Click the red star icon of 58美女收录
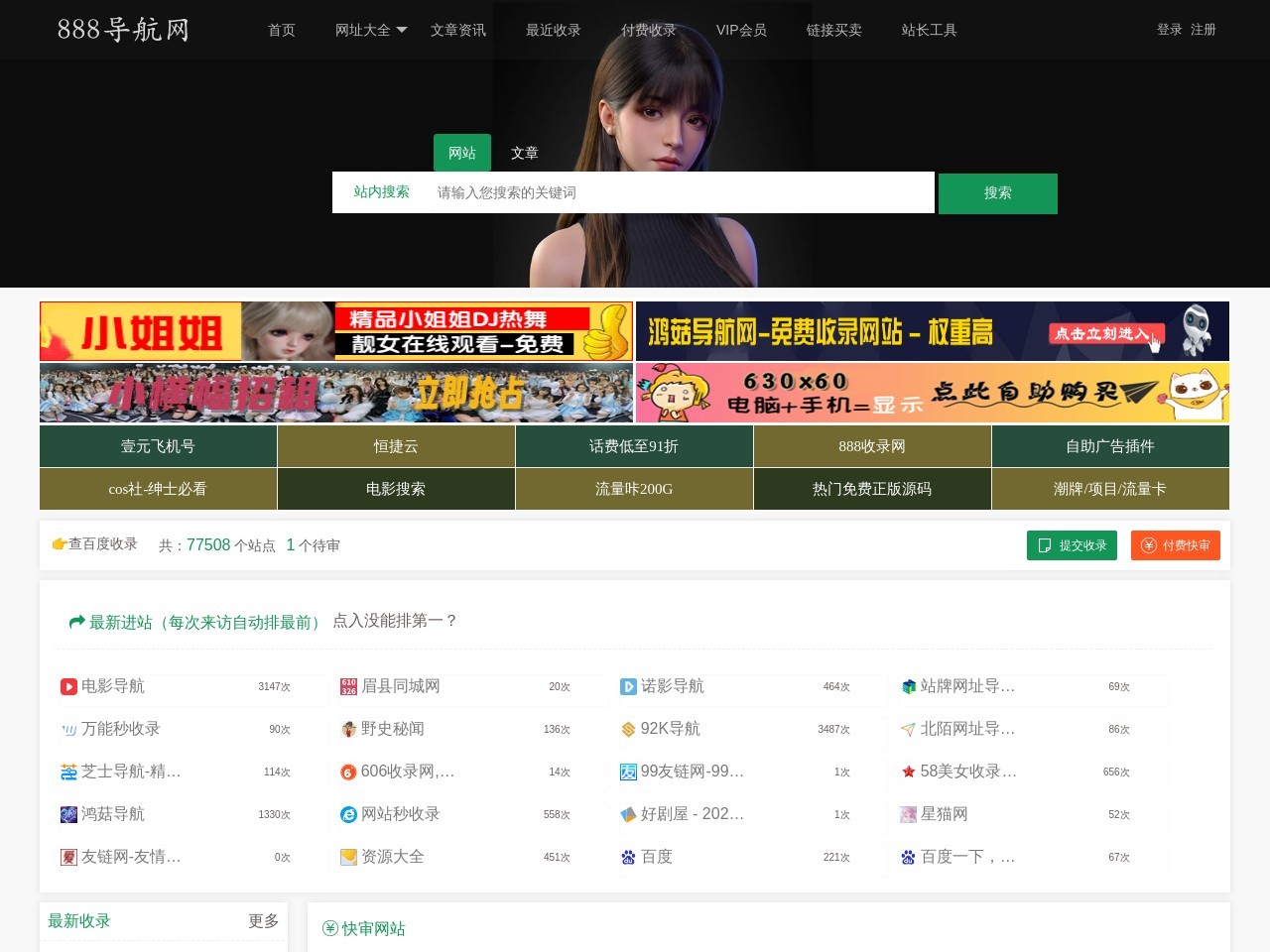This screenshot has width=1270, height=952. [908, 772]
